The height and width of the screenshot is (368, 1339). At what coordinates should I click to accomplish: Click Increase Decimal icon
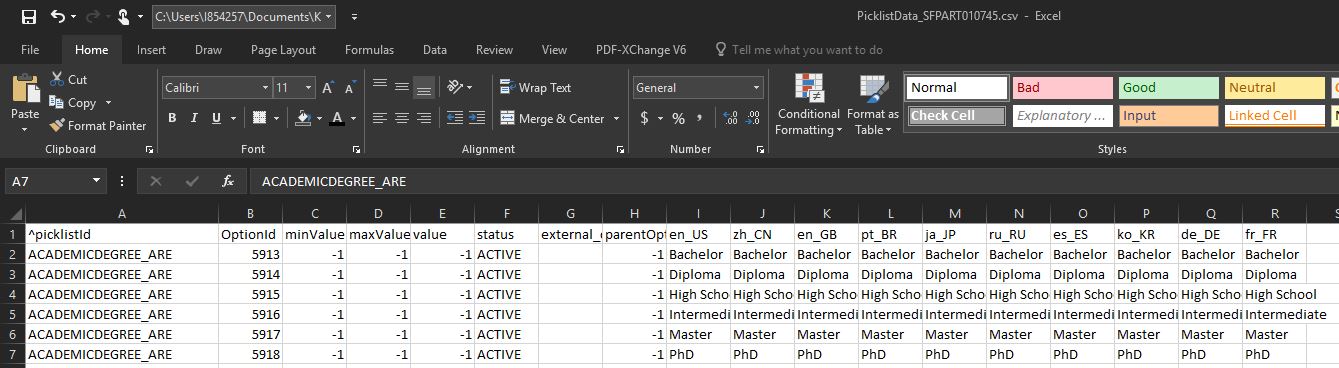click(729, 118)
